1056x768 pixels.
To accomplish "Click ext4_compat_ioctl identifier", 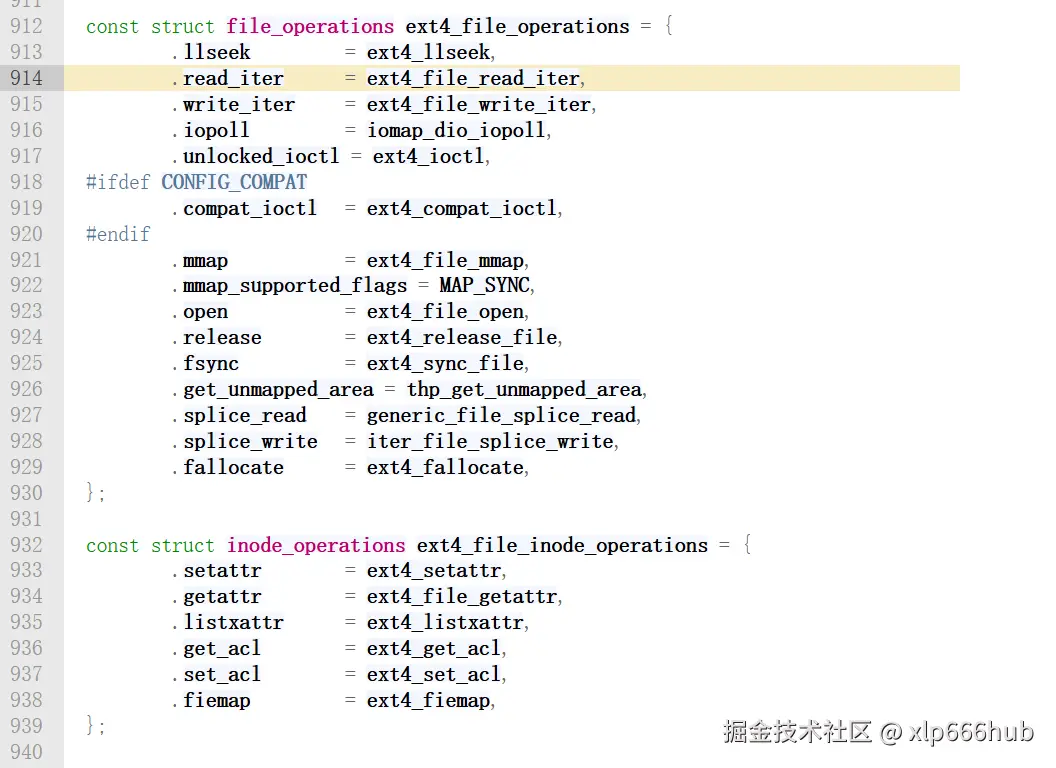I will [x=462, y=208].
